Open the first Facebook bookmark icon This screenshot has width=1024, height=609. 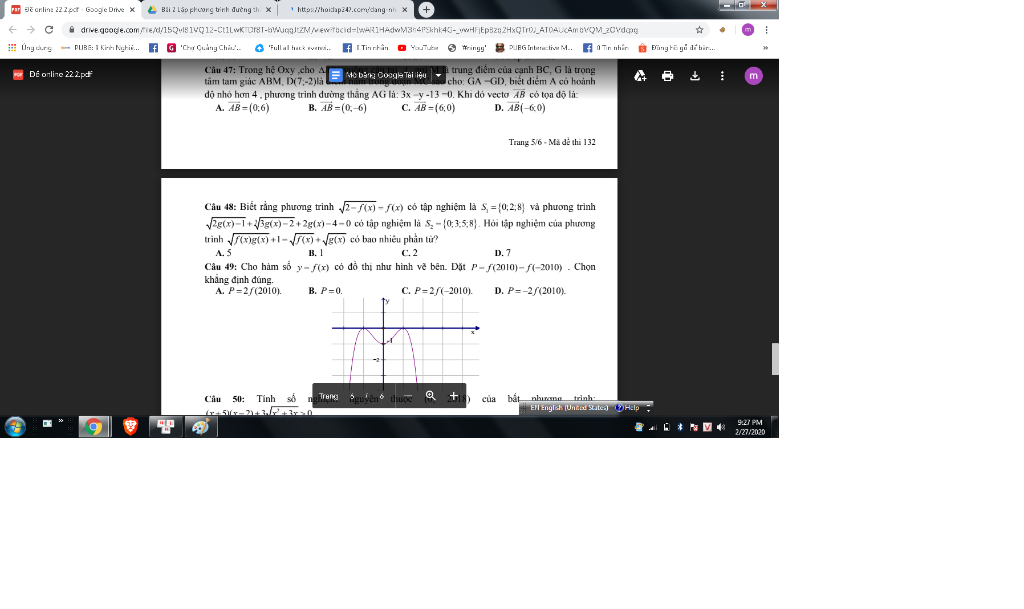pyautogui.click(x=153, y=48)
